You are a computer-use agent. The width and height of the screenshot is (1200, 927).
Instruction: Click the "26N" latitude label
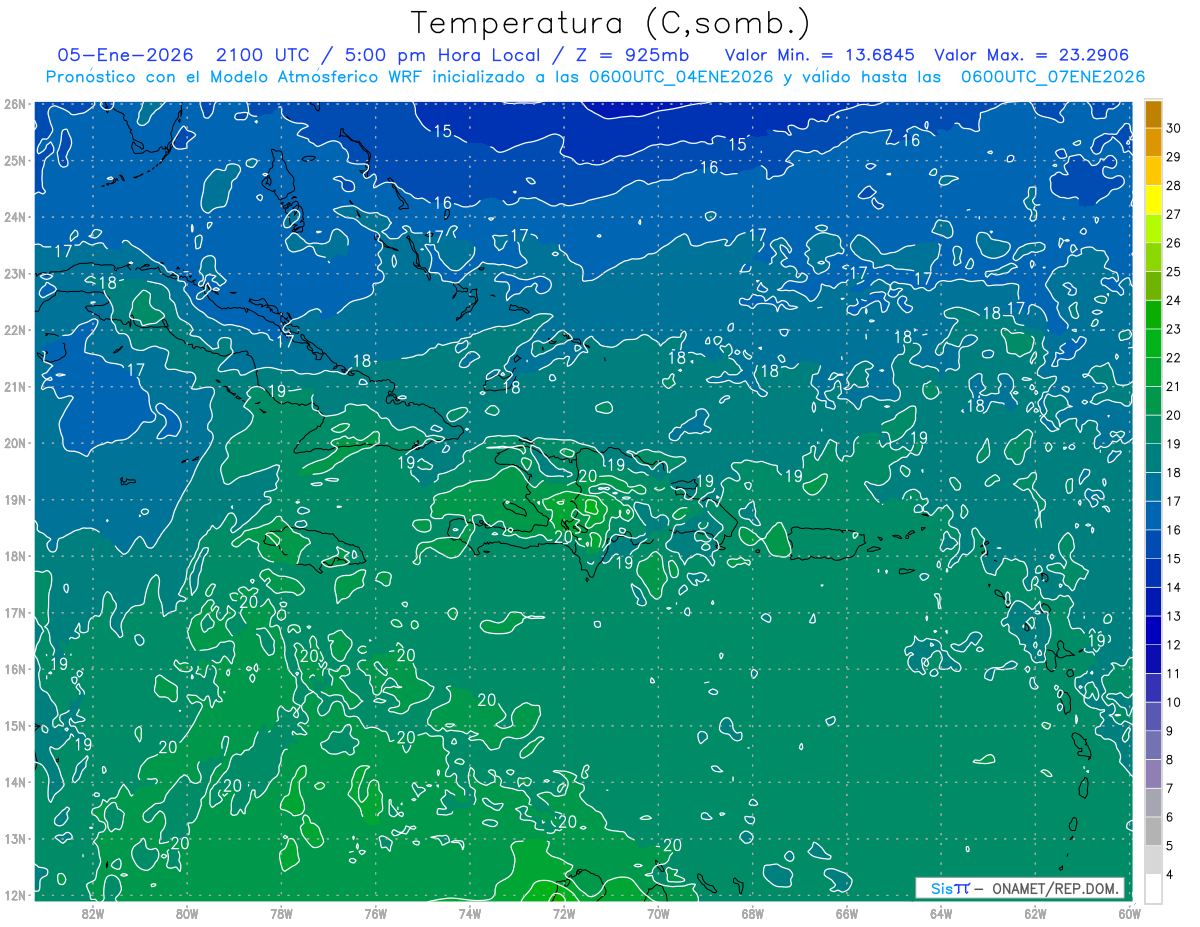click(x=15, y=104)
